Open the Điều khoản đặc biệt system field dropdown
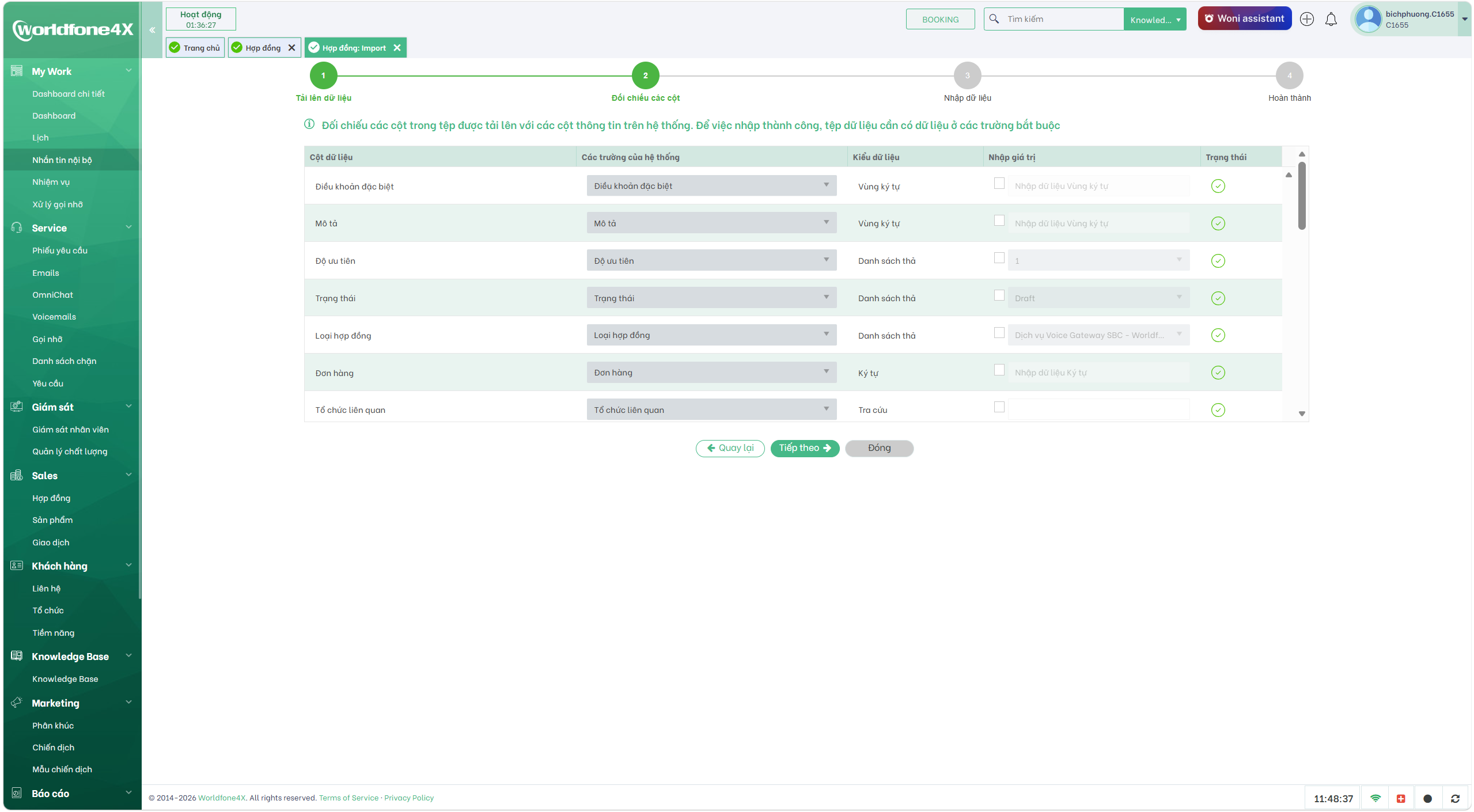Viewport: 1474px width, 812px height. [x=711, y=185]
